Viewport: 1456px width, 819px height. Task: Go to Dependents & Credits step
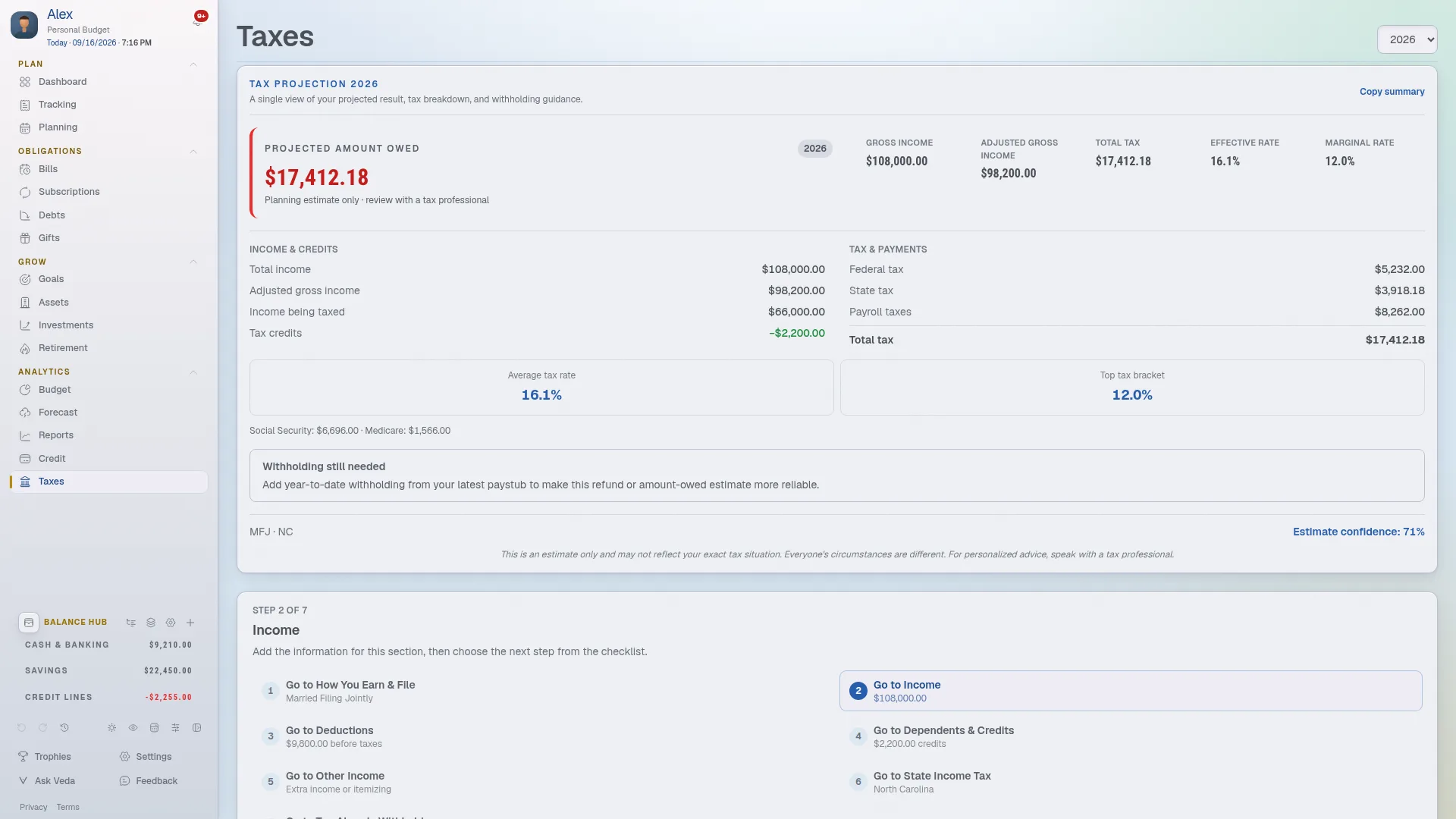(1130, 736)
